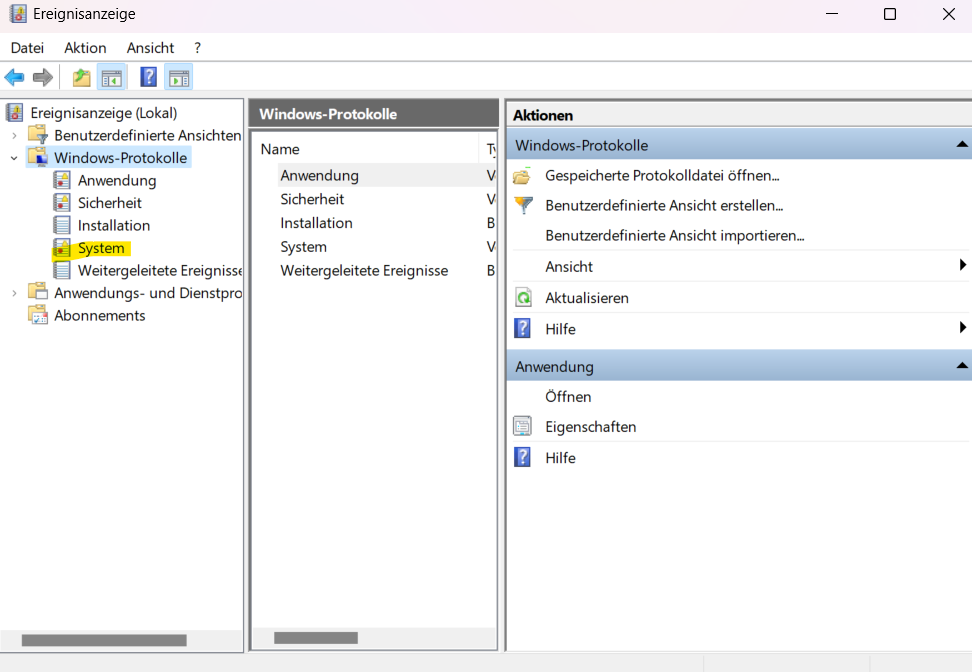Click the Anwendungs- und Dienstprotokolle folder icon
Image resolution: width=972 pixels, height=672 pixels.
point(38,292)
